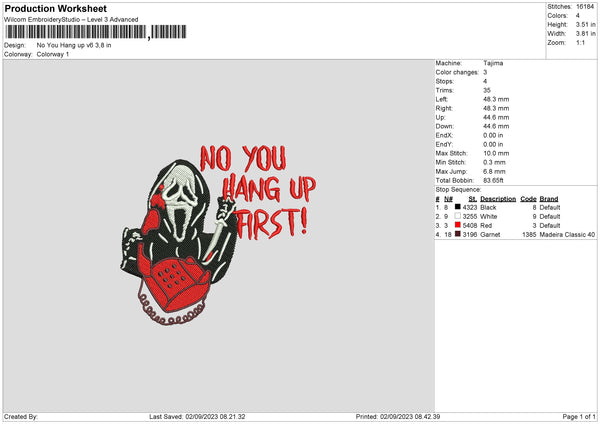The height and width of the screenshot is (424, 600).
Task: Click the Width value 3.81 in
Action: (585, 34)
